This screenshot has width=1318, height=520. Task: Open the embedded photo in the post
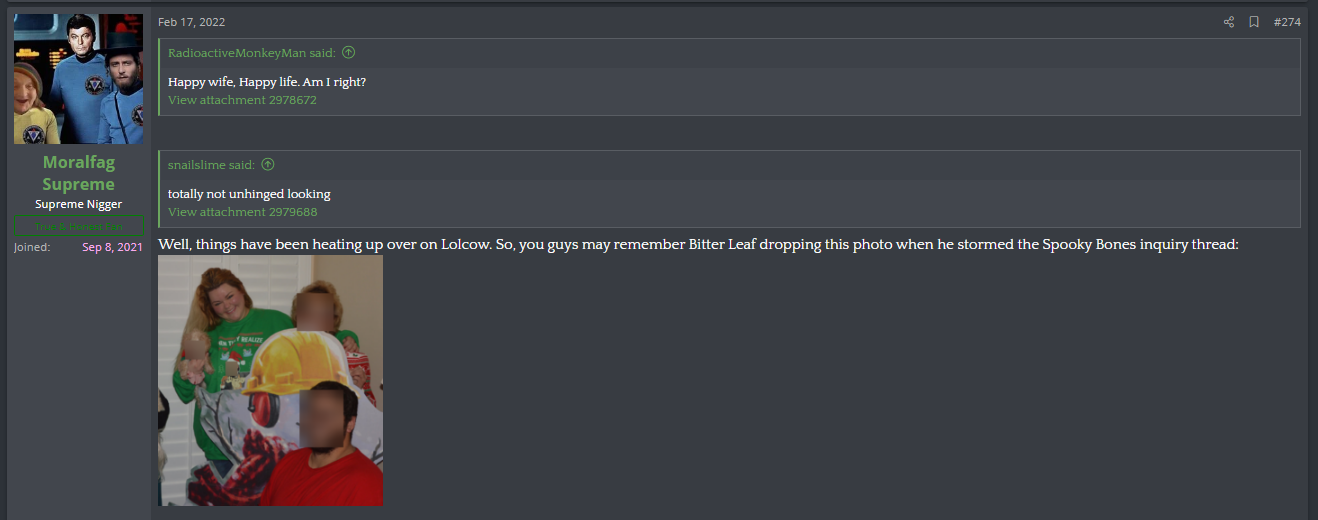[270, 380]
